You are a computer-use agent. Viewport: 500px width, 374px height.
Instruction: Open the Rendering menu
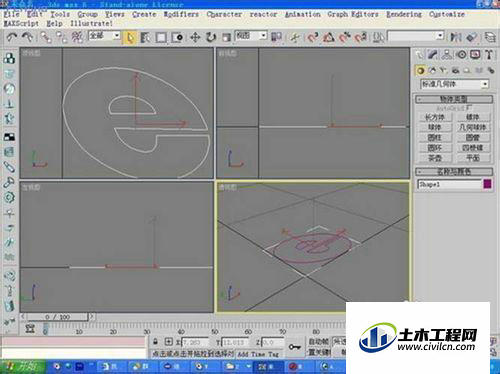404,14
